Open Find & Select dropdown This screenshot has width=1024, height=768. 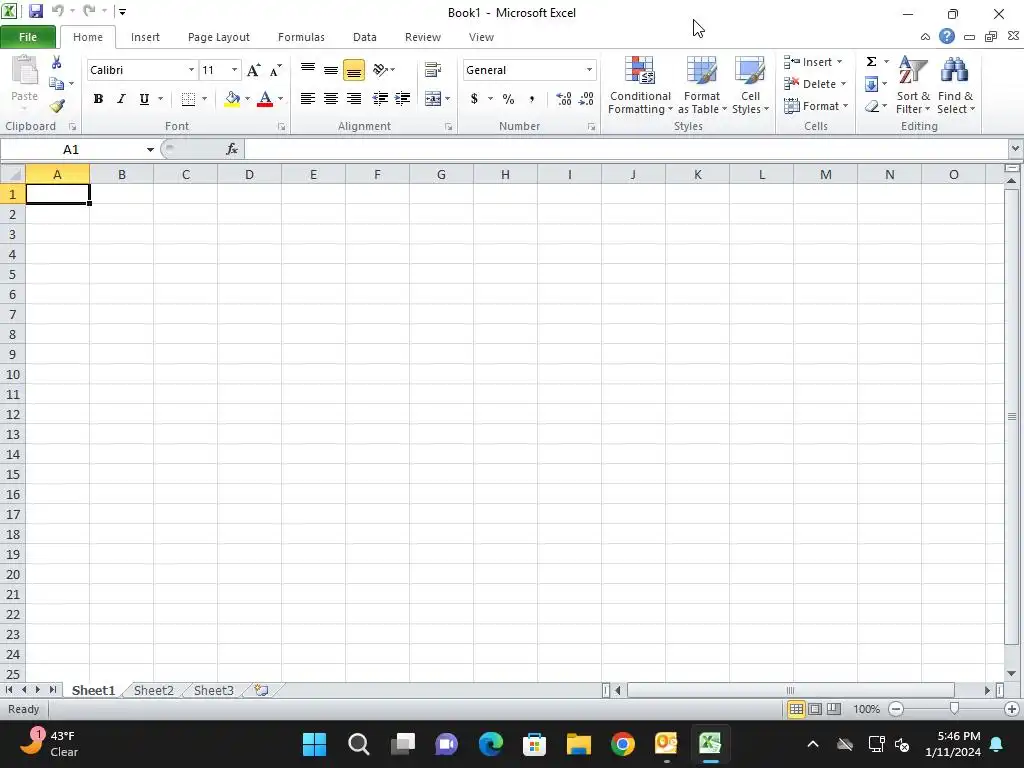point(955,85)
